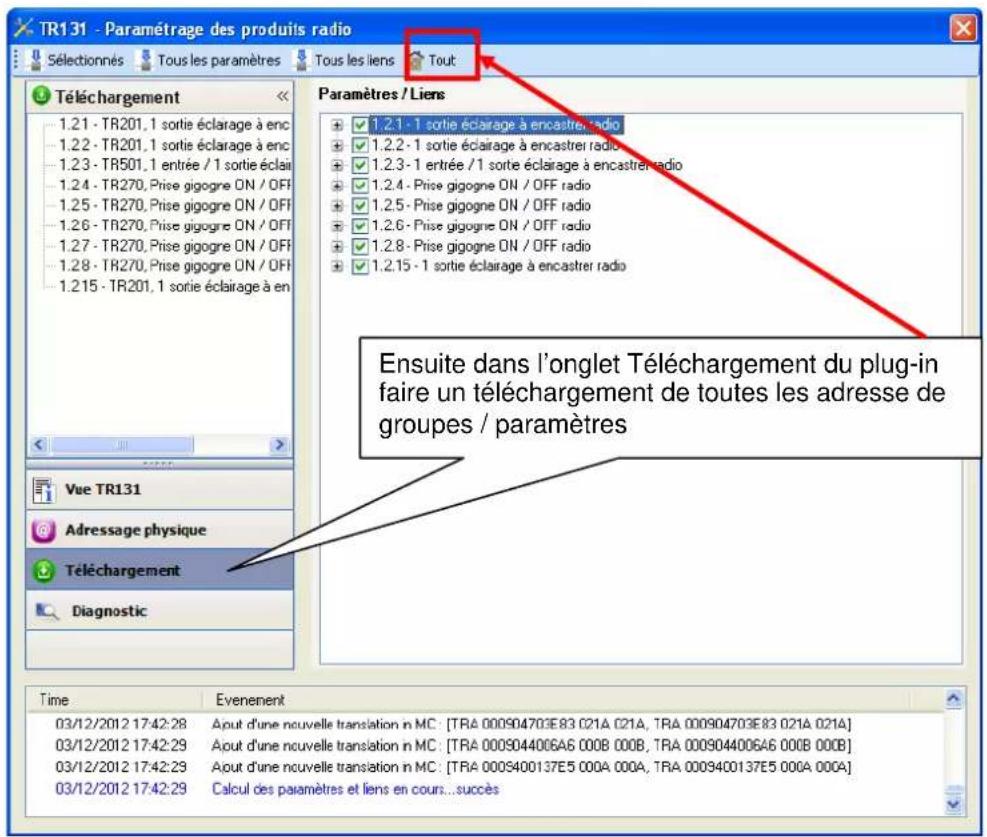Toggle checkbox for 1.2.15 sortie éclairage
987x837 pixels.
[359, 266]
